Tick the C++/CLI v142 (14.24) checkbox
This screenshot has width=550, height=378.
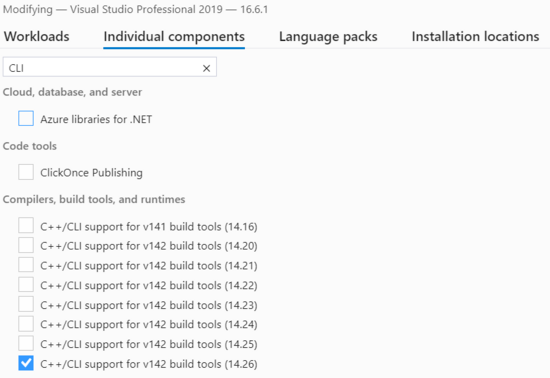coord(26,324)
